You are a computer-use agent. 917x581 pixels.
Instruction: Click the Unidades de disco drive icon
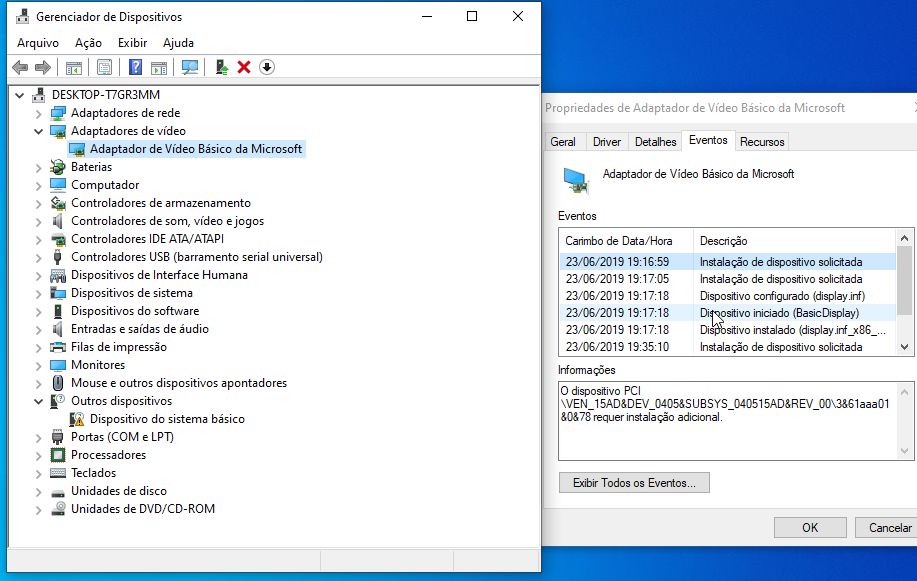(x=57, y=491)
